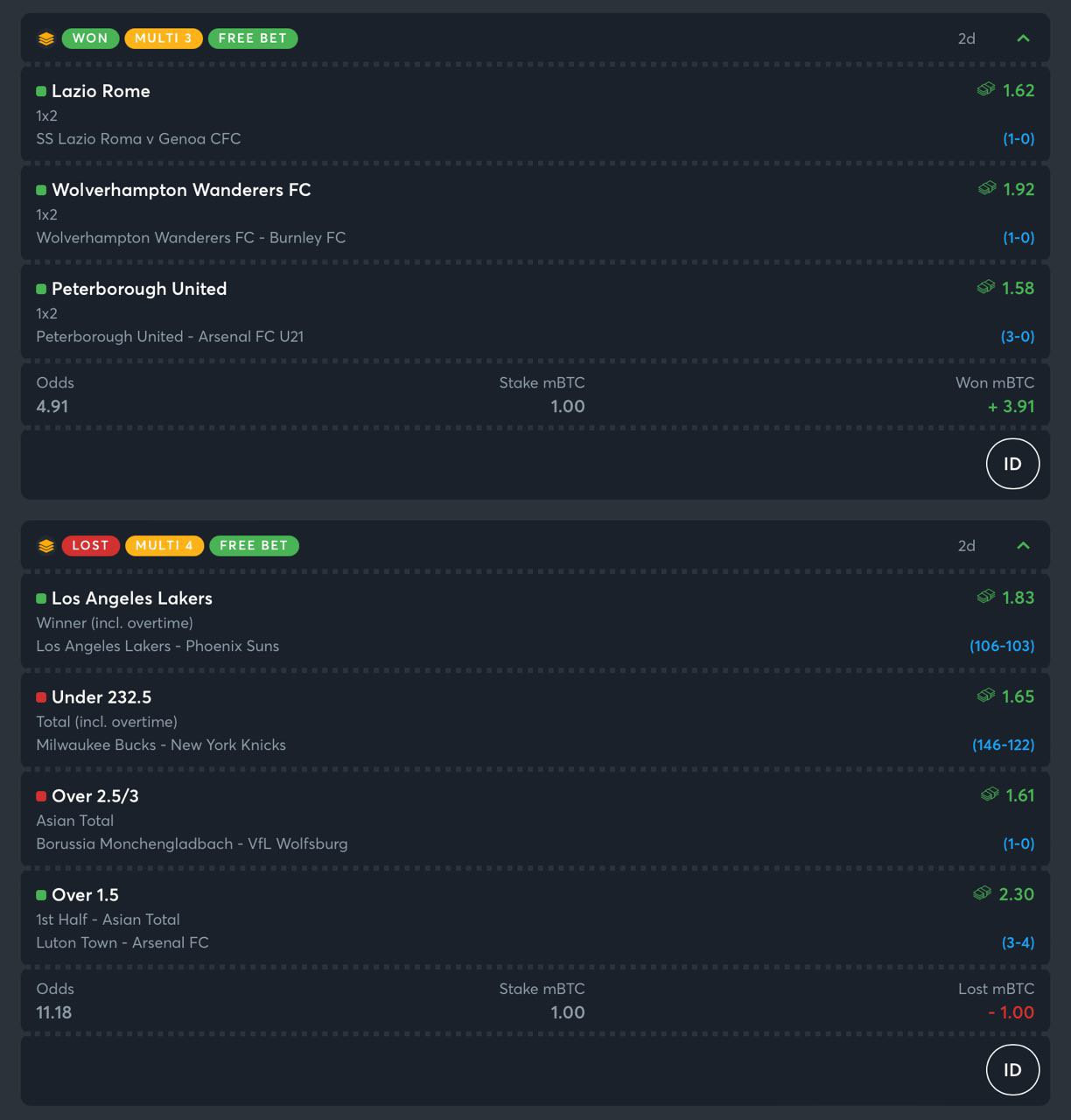Click the ID button on lost bet
The width and height of the screenshot is (1071, 1120).
click(x=1012, y=1069)
